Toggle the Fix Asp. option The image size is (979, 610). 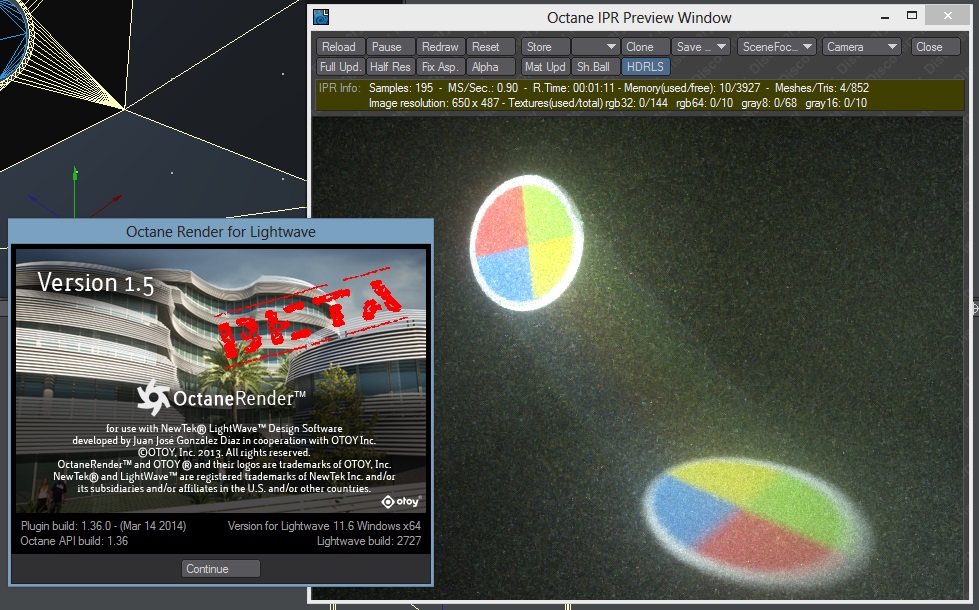pyautogui.click(x=440, y=67)
